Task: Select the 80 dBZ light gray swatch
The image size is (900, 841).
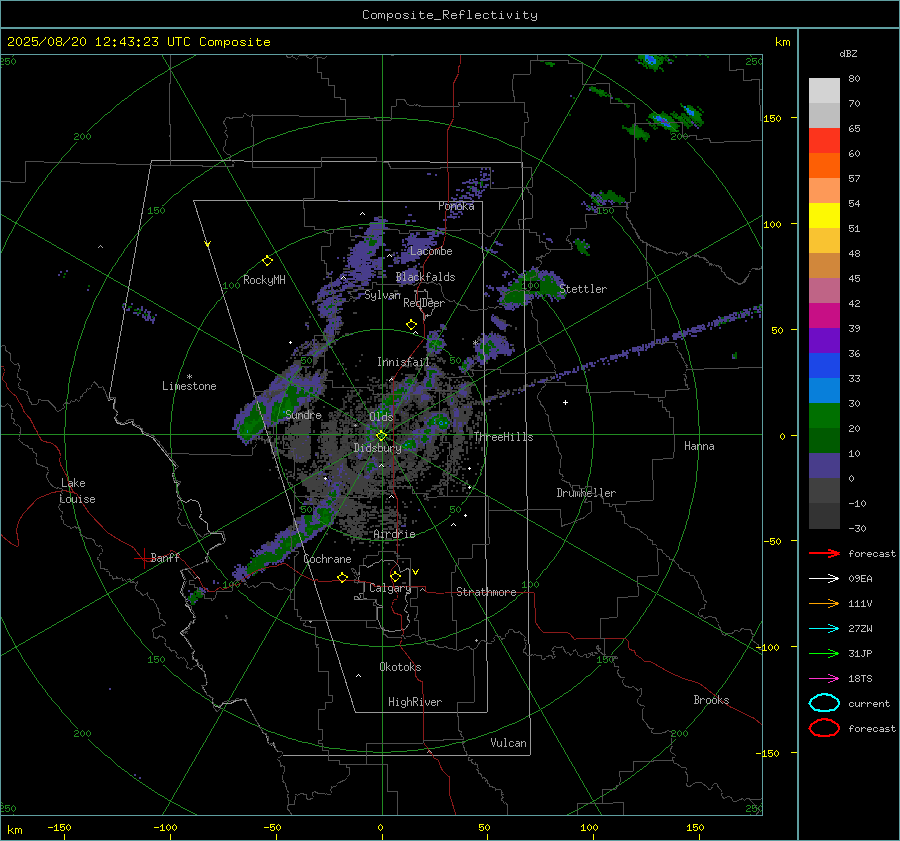Action: (x=824, y=90)
